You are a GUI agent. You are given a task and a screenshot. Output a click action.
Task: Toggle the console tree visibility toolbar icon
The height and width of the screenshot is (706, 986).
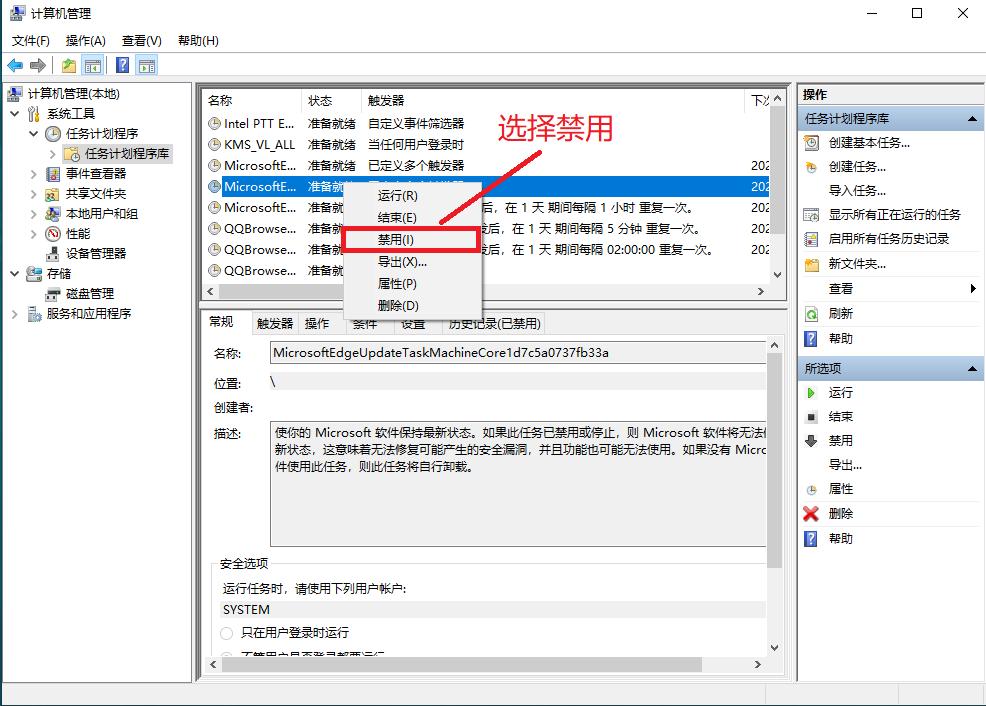pos(91,64)
